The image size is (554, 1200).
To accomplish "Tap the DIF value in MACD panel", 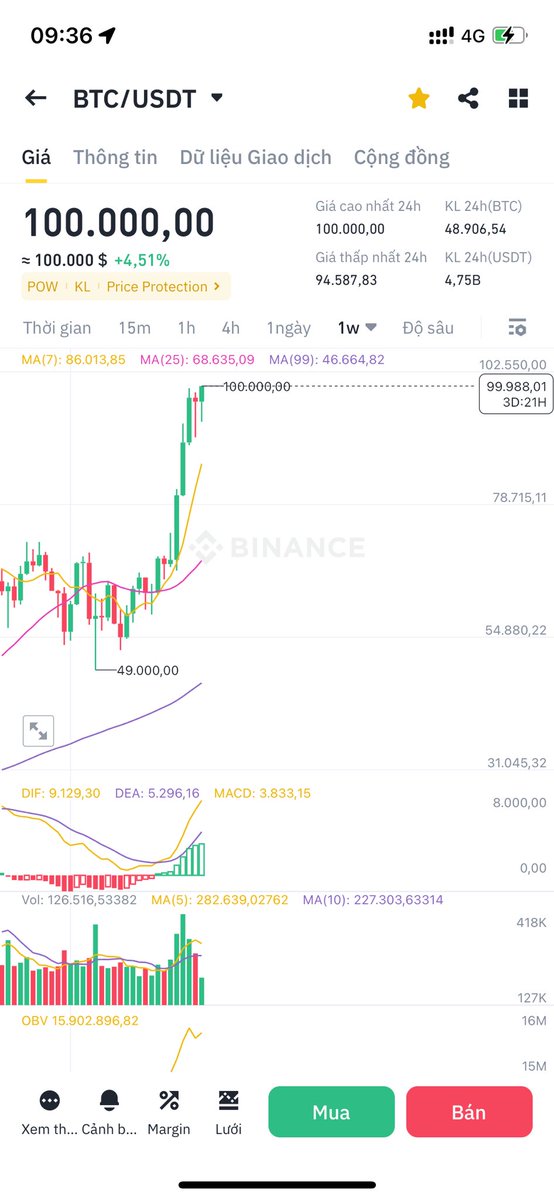I will pos(61,793).
